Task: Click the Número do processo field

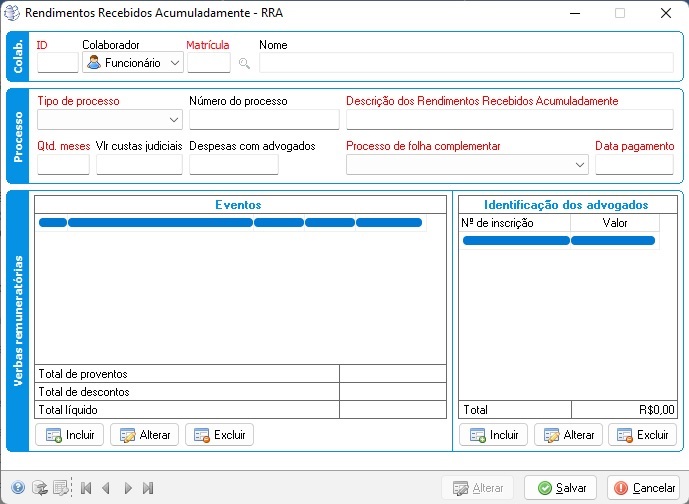Action: 263,120
